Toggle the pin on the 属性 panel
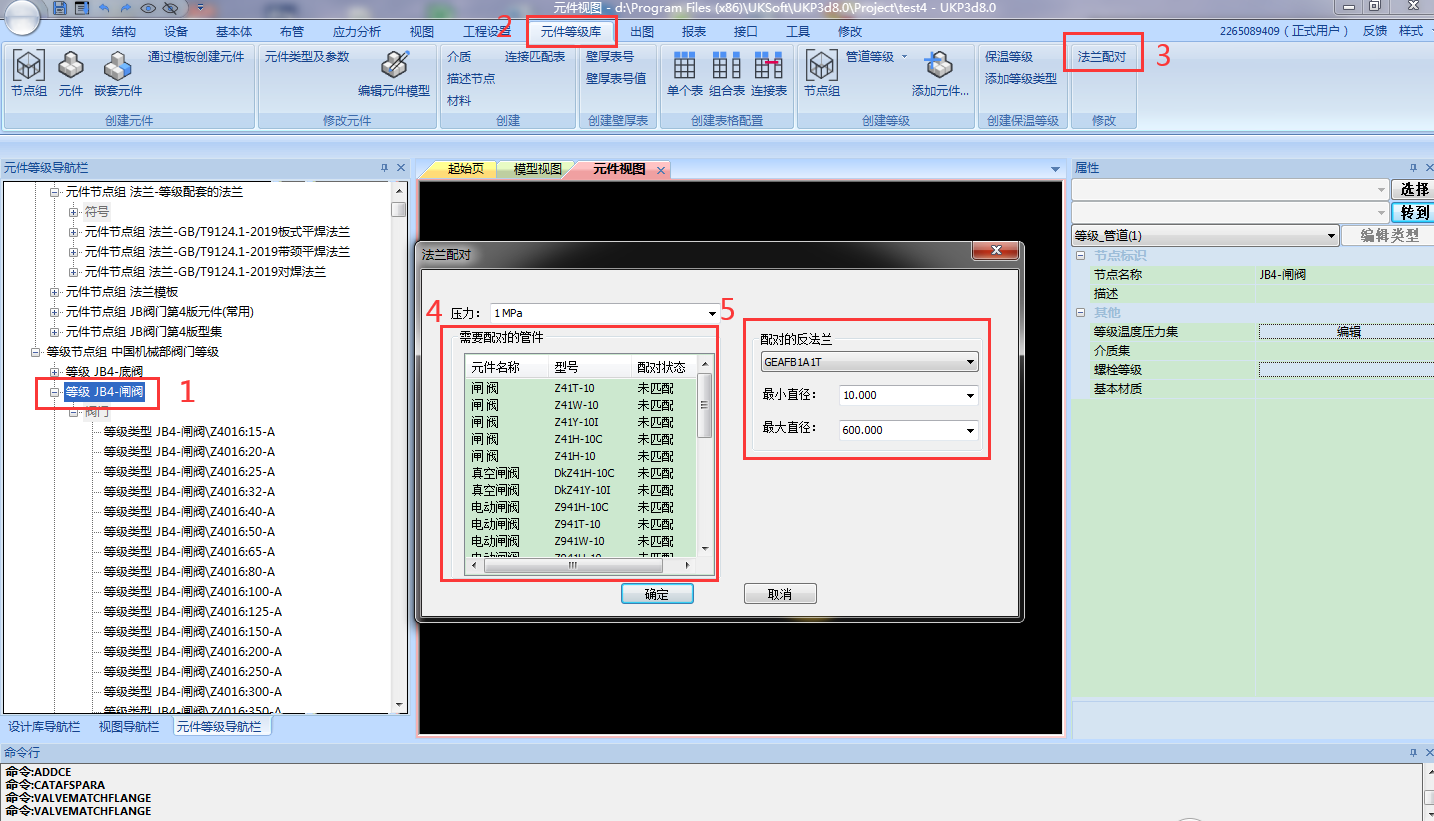Viewport: 1434px width, 821px height. (x=1413, y=168)
